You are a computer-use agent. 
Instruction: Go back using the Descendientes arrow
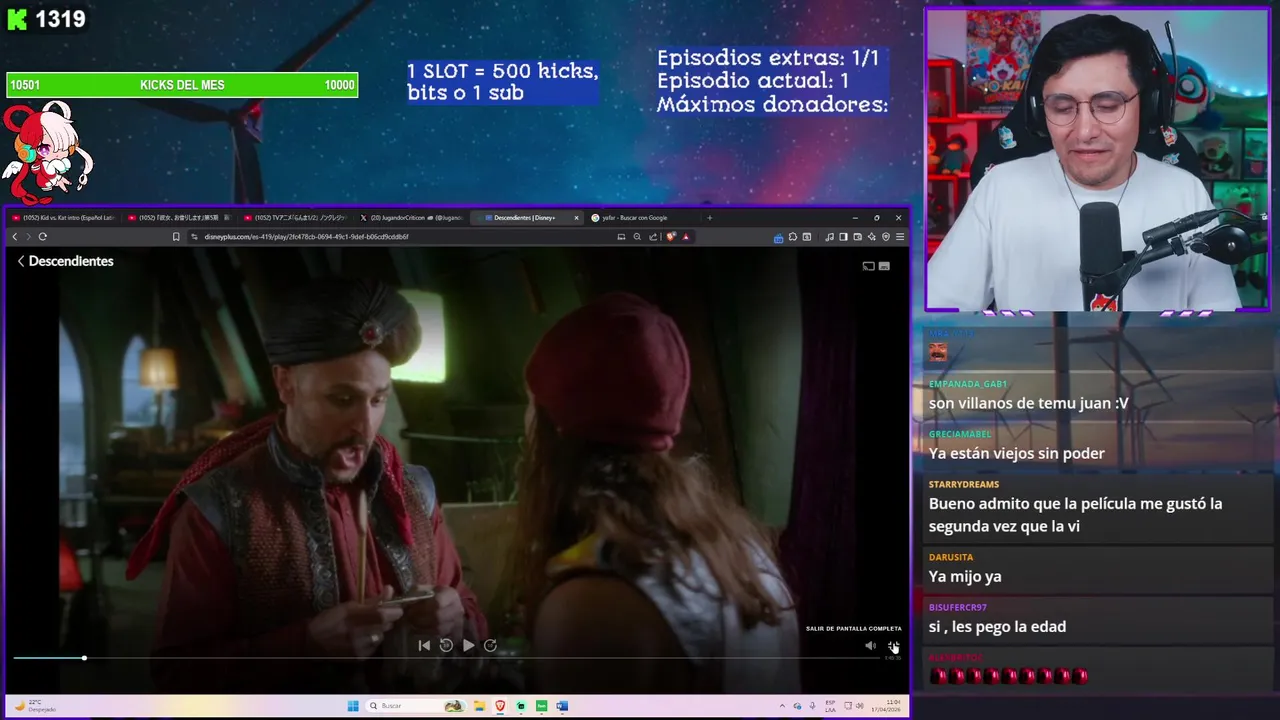[x=21, y=261]
